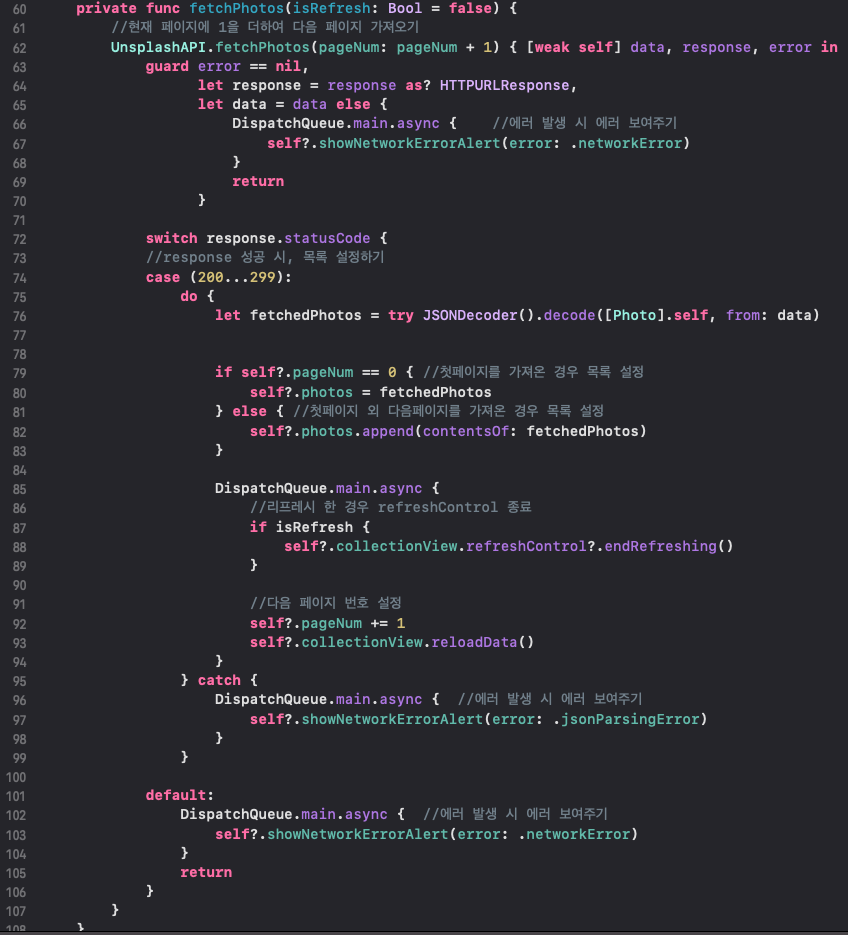Click the 'guard' keyword on line 63
The height and width of the screenshot is (935, 848).
coord(167,66)
